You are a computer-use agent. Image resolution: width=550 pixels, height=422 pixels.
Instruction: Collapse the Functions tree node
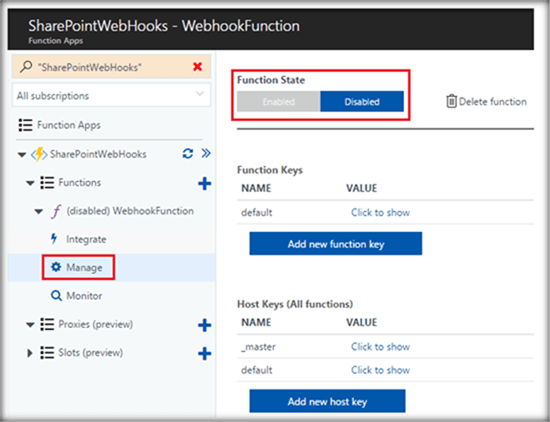30,183
